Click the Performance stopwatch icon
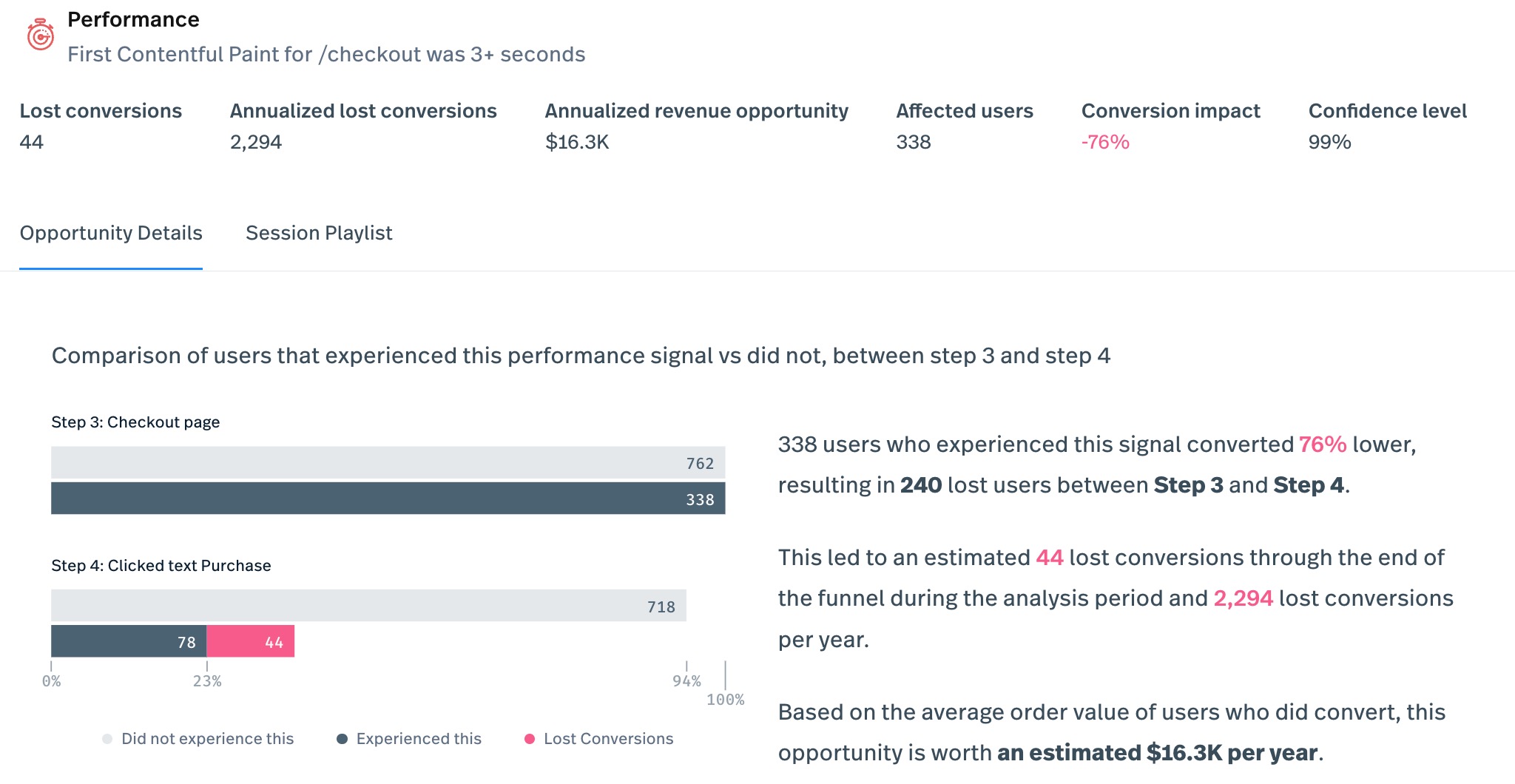1515x784 pixels. click(x=41, y=35)
